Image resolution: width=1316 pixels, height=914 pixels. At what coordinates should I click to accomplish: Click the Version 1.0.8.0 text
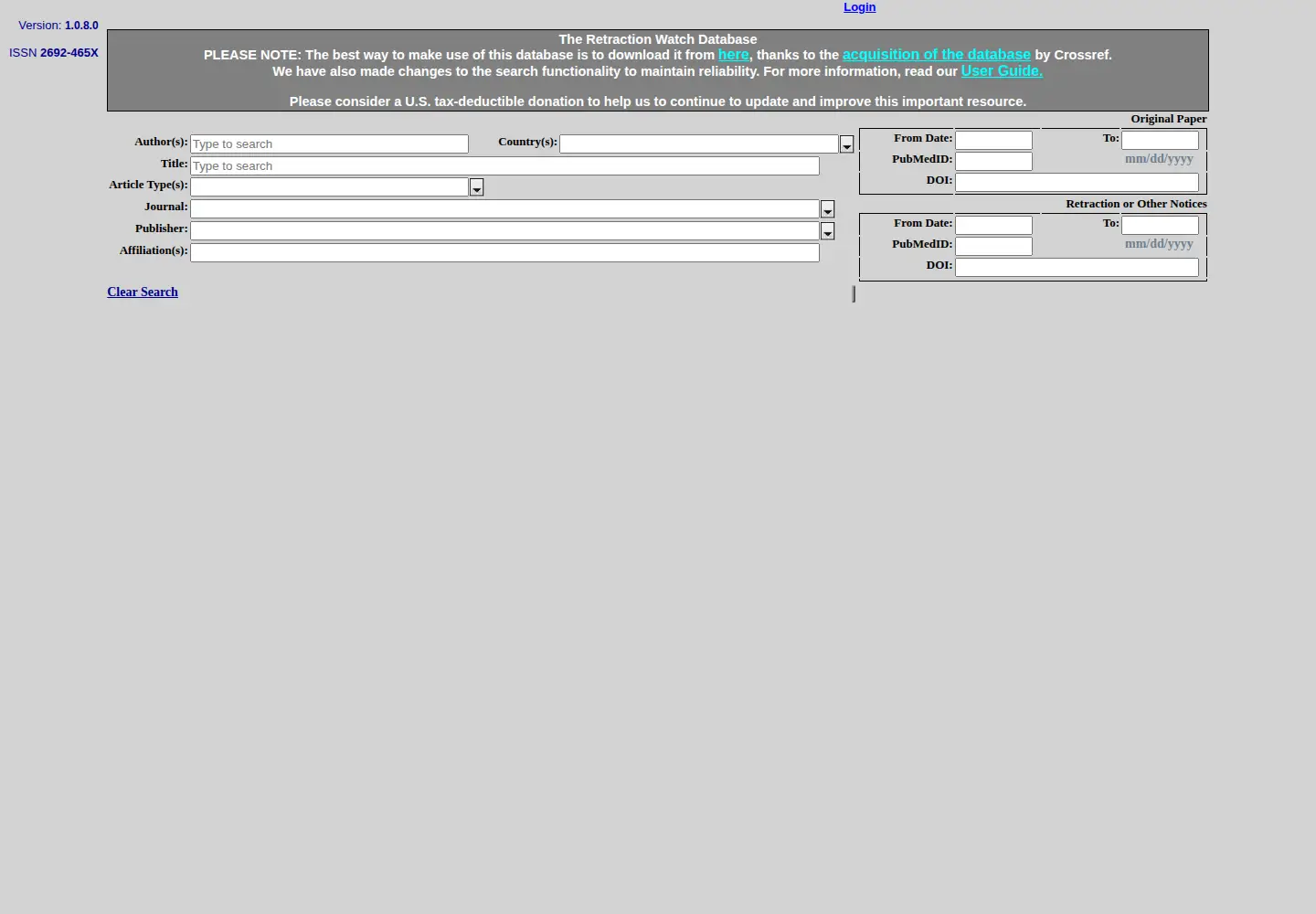58,26
